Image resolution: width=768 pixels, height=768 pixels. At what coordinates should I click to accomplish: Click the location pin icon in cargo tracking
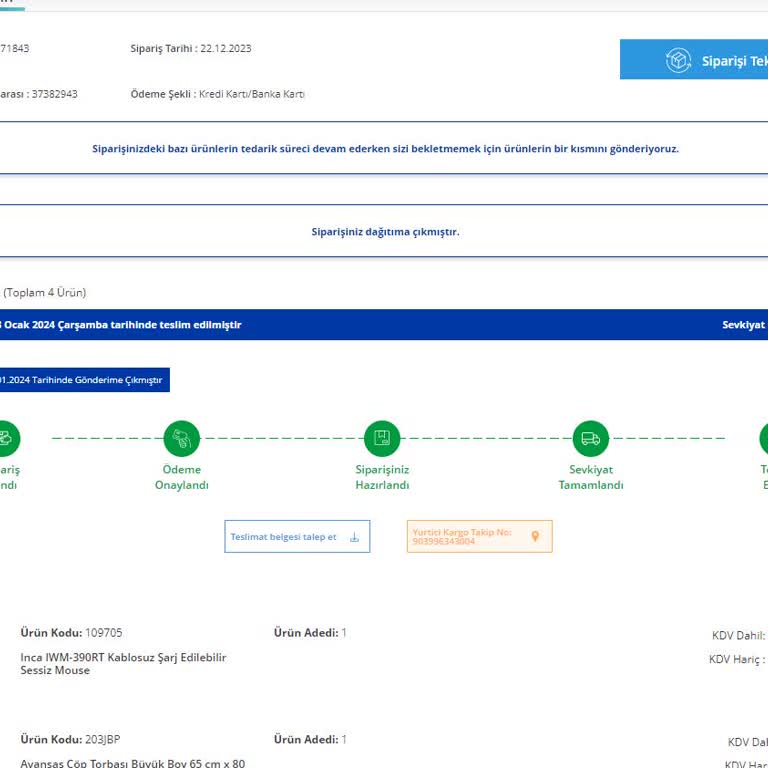pos(535,537)
